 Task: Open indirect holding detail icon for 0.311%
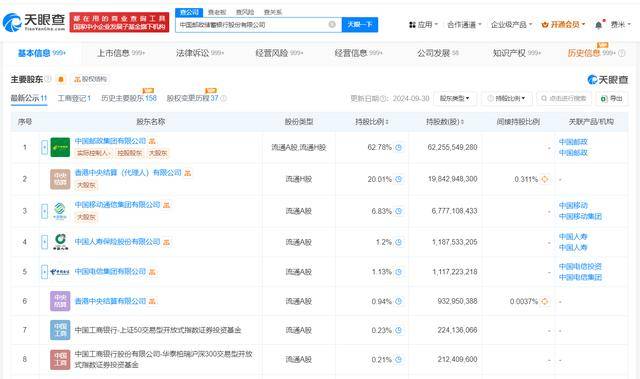[x=544, y=179]
